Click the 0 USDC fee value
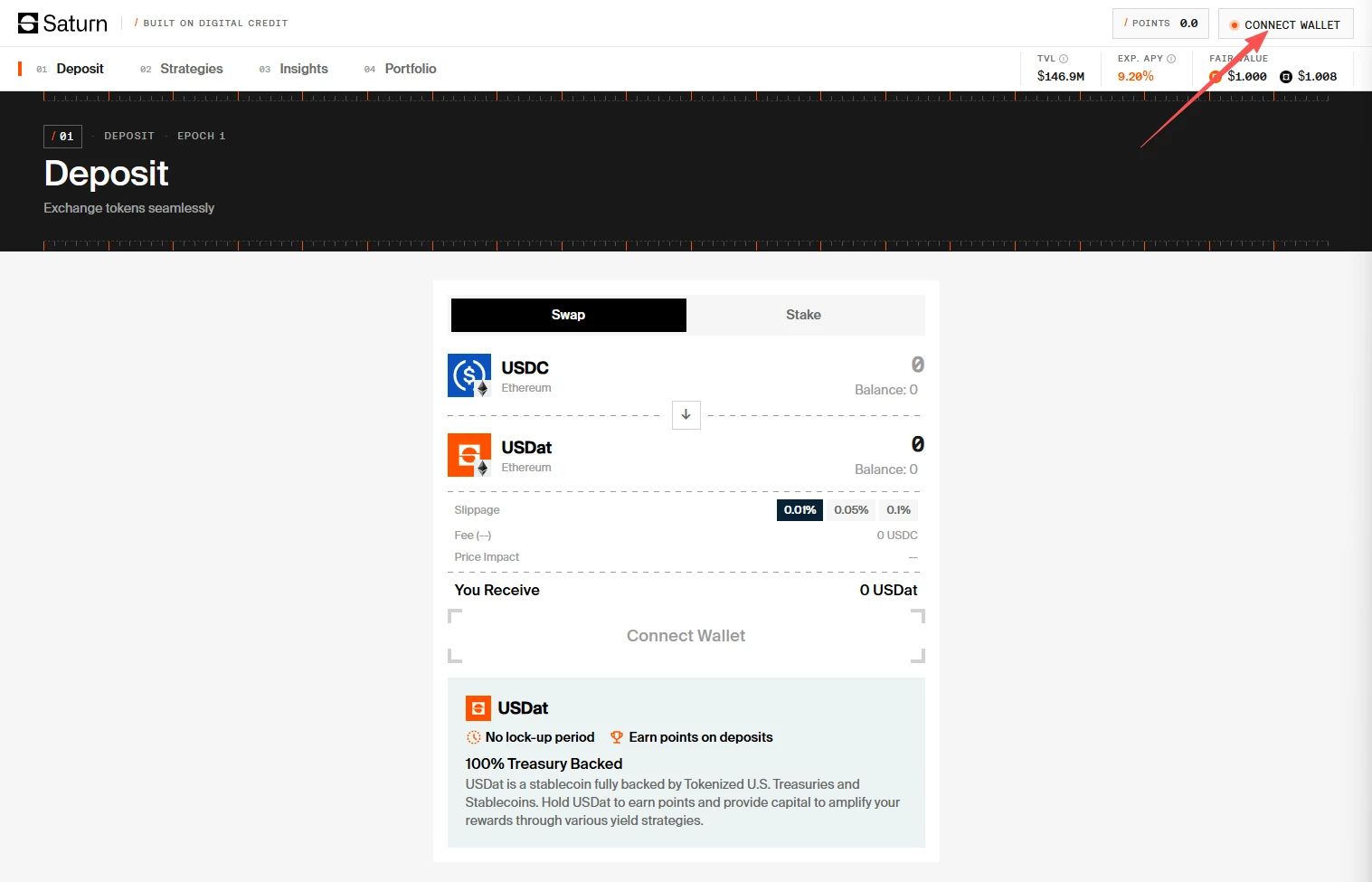 click(897, 536)
